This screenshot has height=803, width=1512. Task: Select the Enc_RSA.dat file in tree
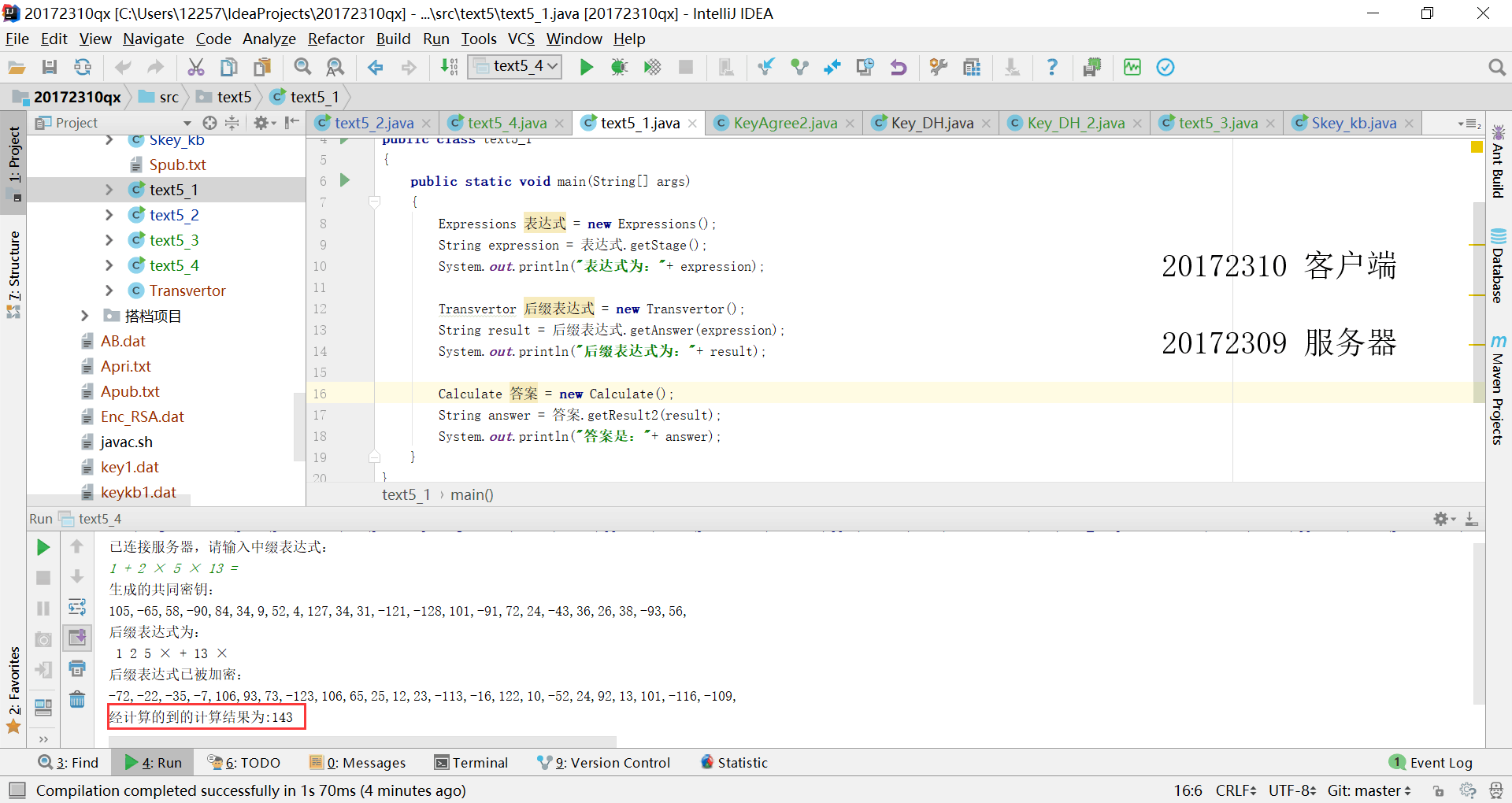(x=142, y=416)
